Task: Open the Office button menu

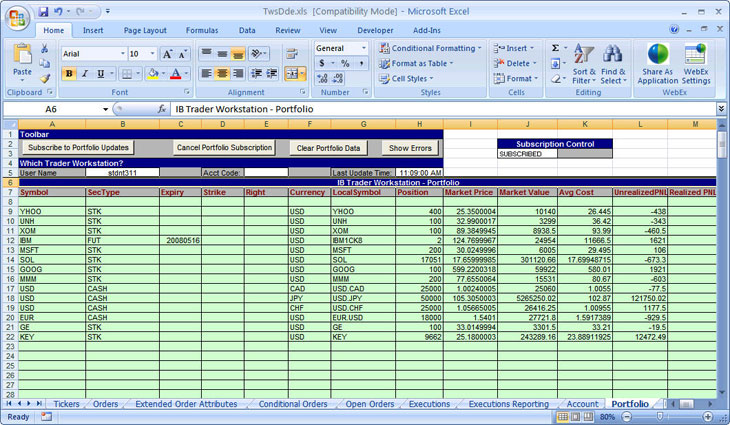Action: point(18,18)
